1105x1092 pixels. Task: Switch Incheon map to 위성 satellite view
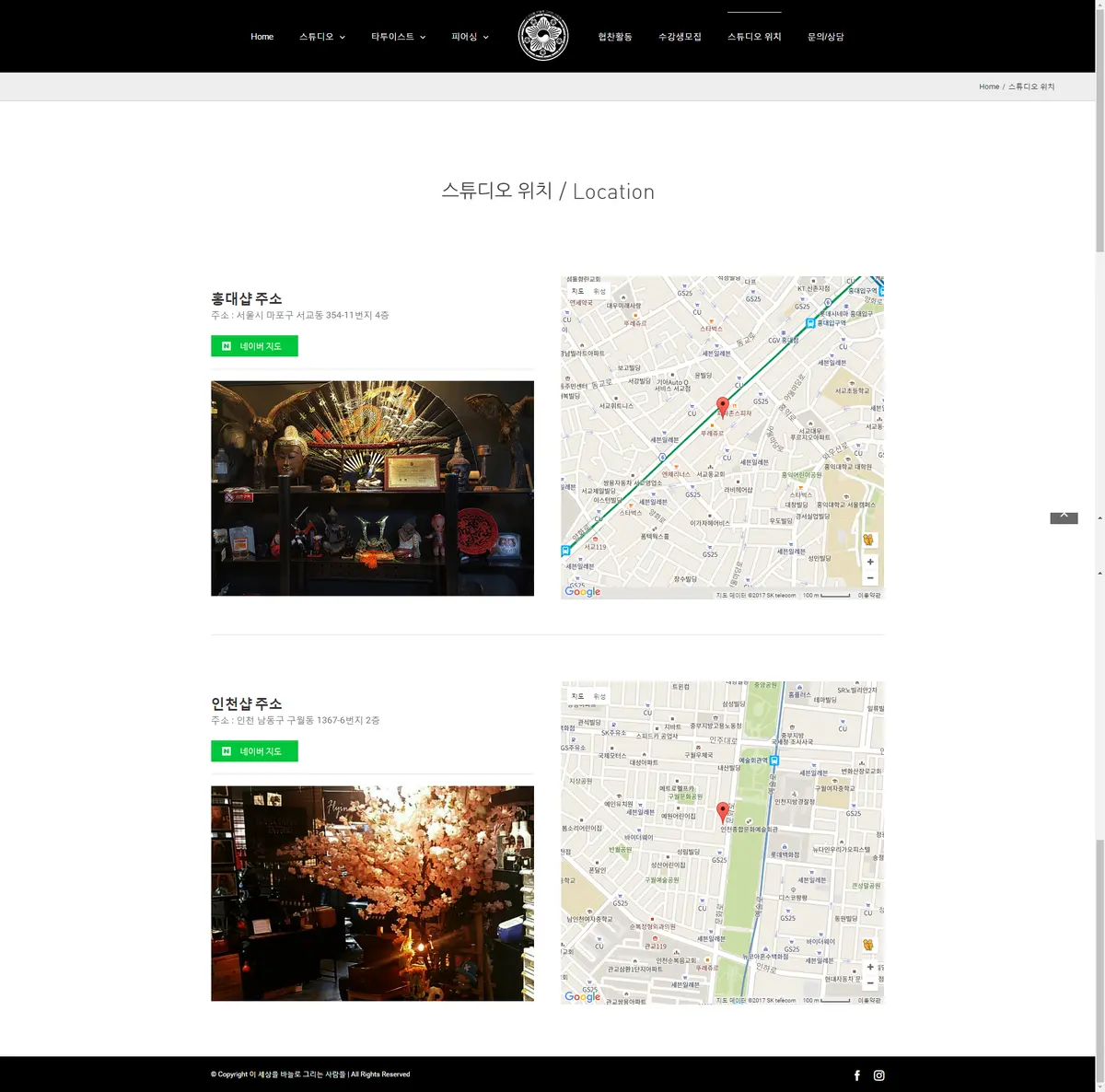[599, 696]
